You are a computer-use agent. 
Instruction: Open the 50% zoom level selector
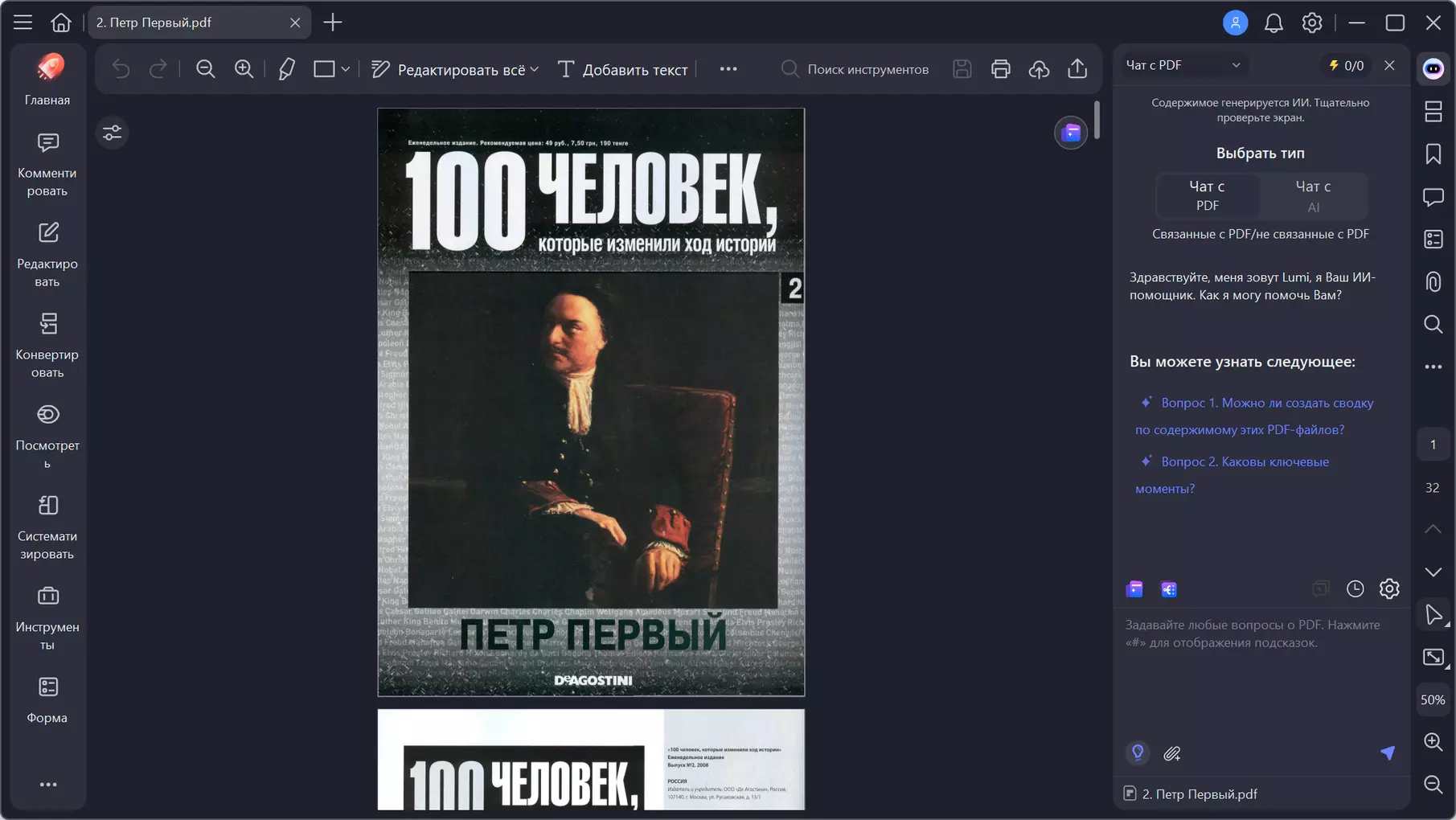click(1433, 700)
